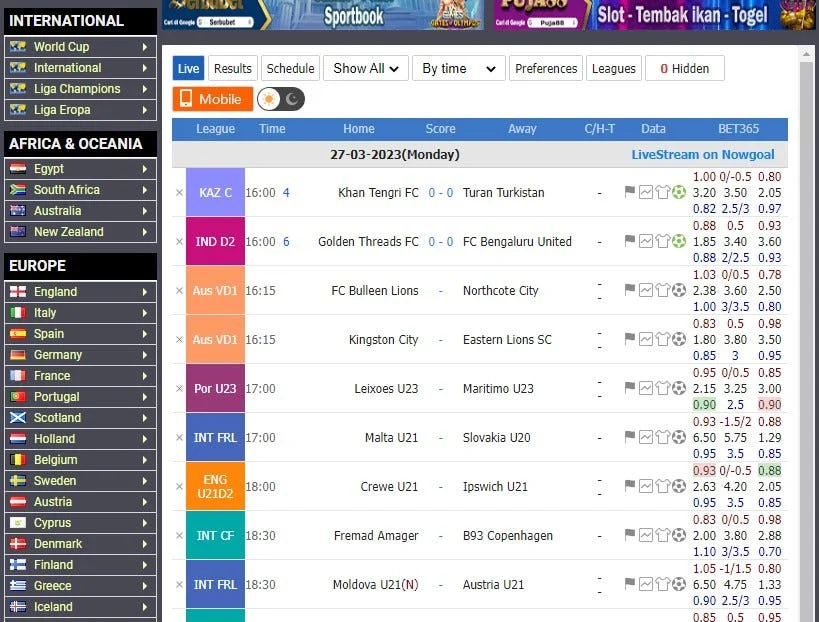
Task: Open the Slot Tembak ikan Togel banner
Action: (654, 15)
